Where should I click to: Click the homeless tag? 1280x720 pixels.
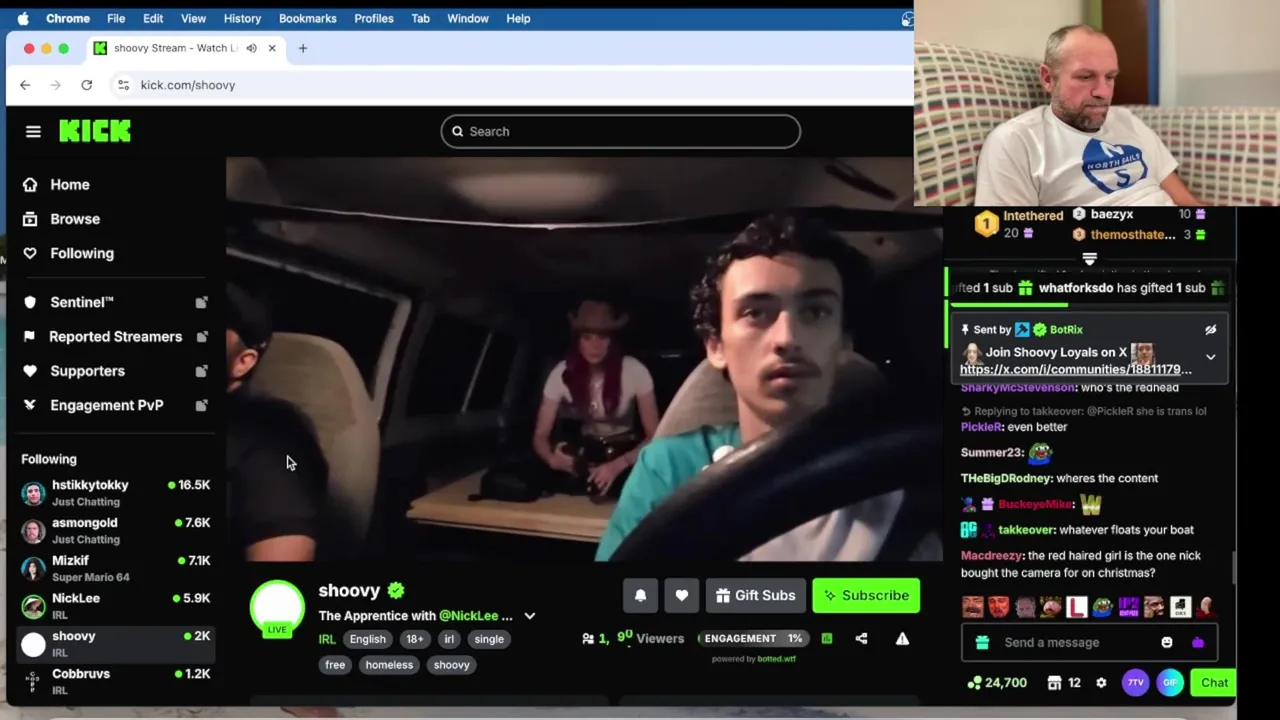pyautogui.click(x=389, y=664)
